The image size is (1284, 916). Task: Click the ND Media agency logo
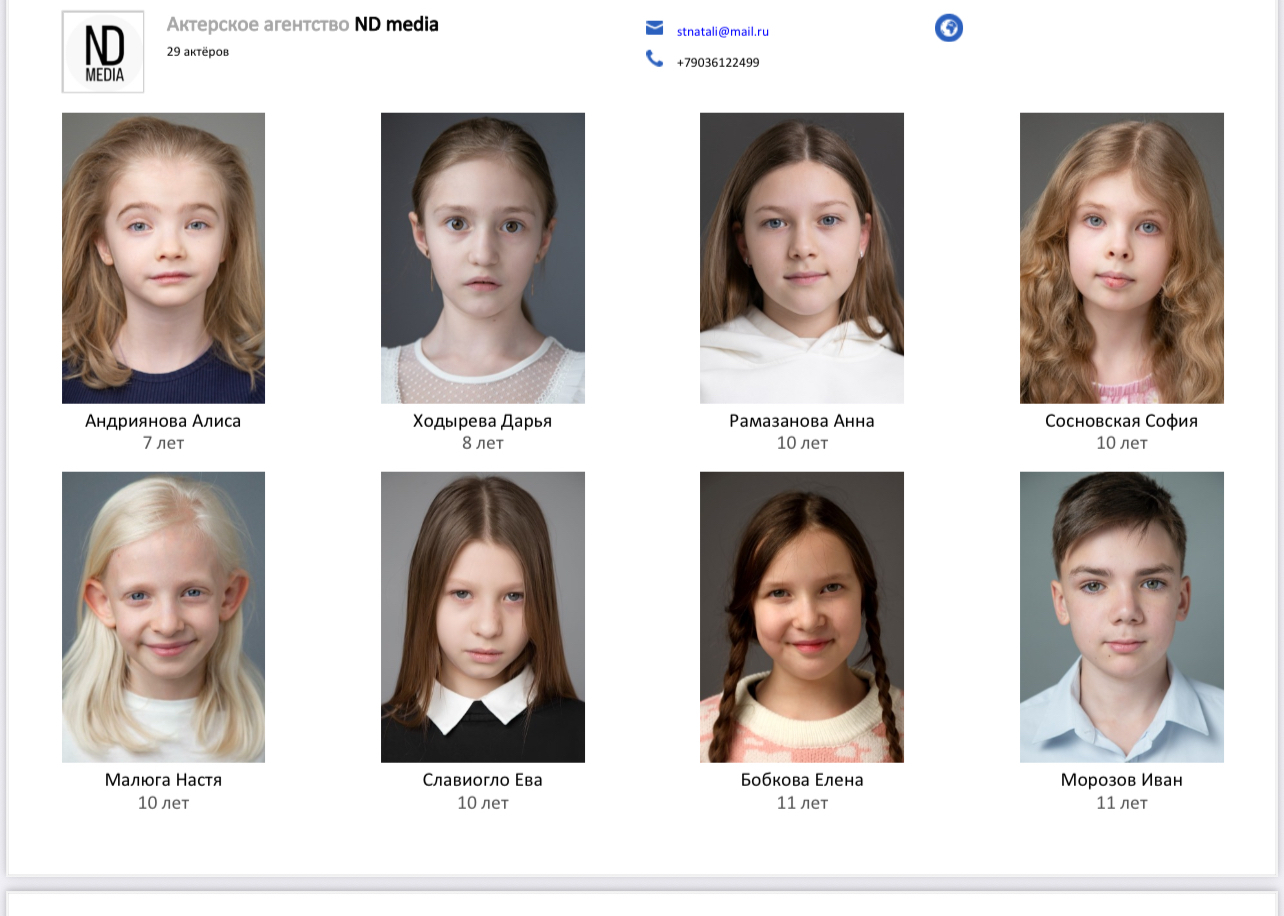pos(103,52)
